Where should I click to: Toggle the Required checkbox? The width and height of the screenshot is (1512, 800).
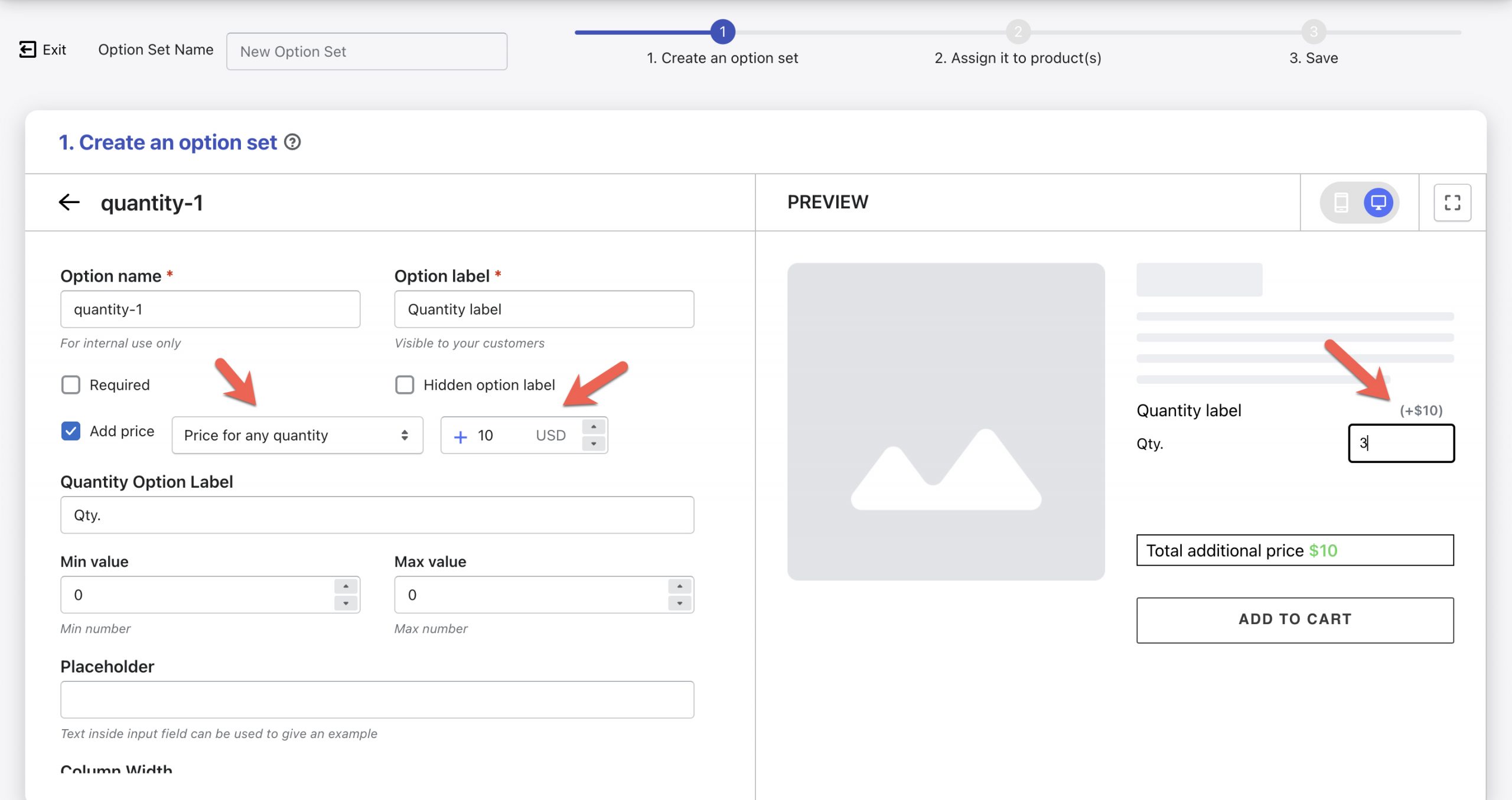click(71, 384)
